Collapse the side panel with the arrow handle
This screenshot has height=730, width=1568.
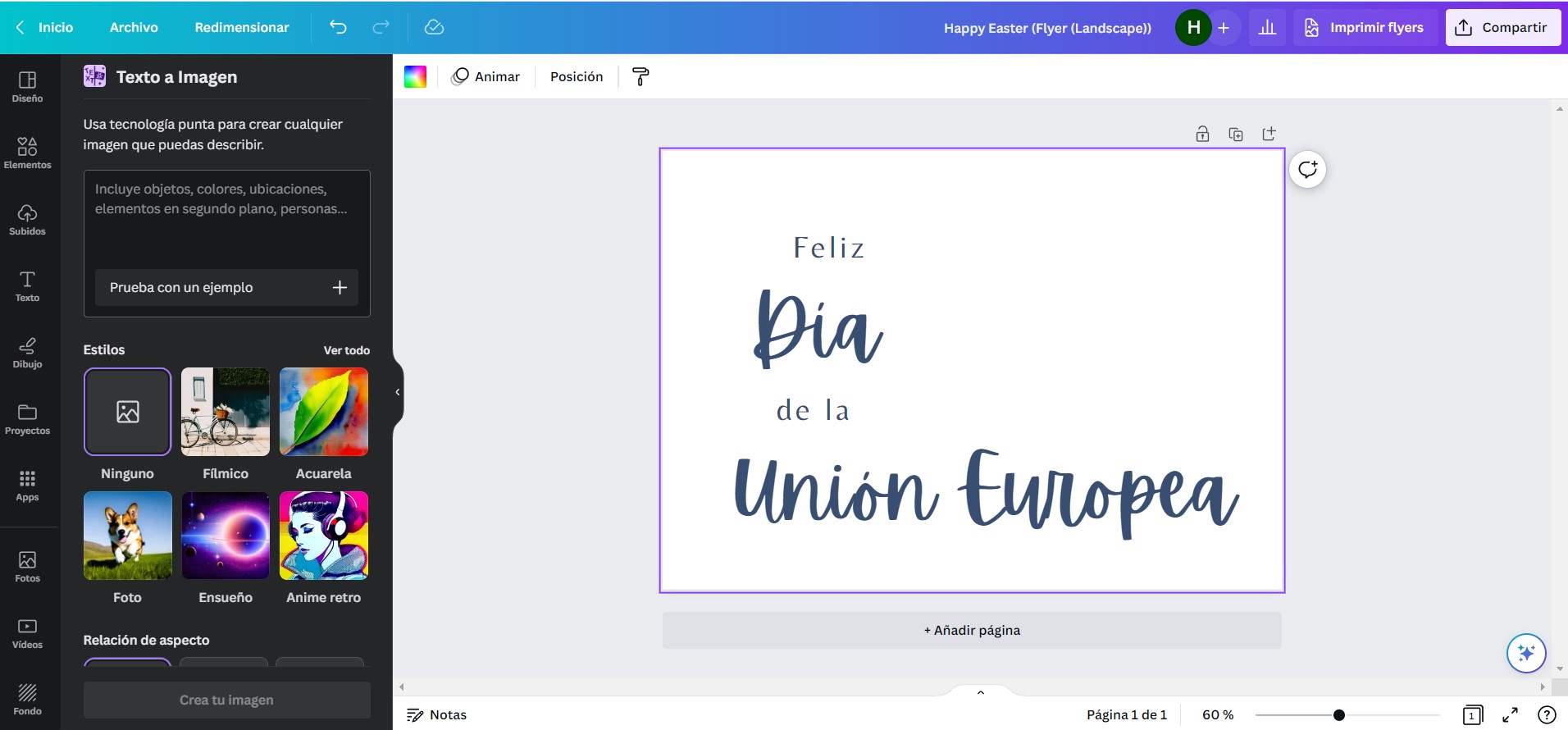398,392
